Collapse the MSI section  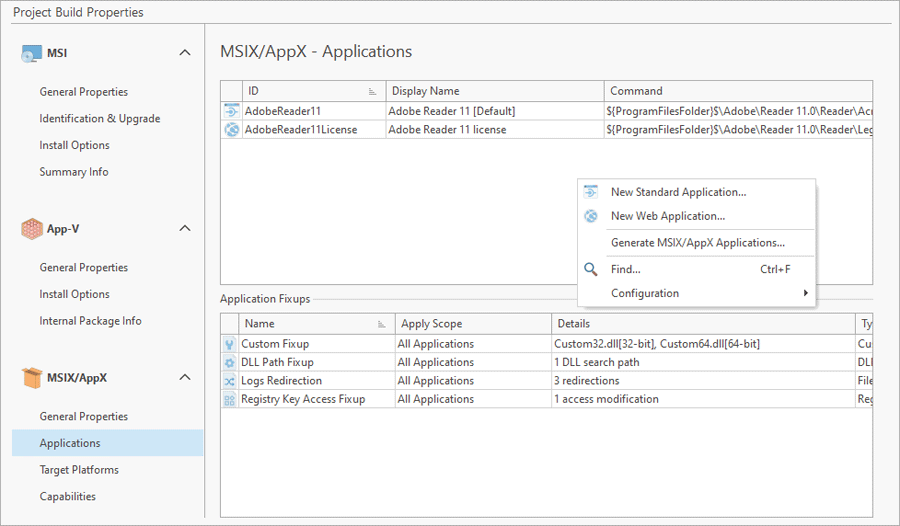(x=185, y=53)
